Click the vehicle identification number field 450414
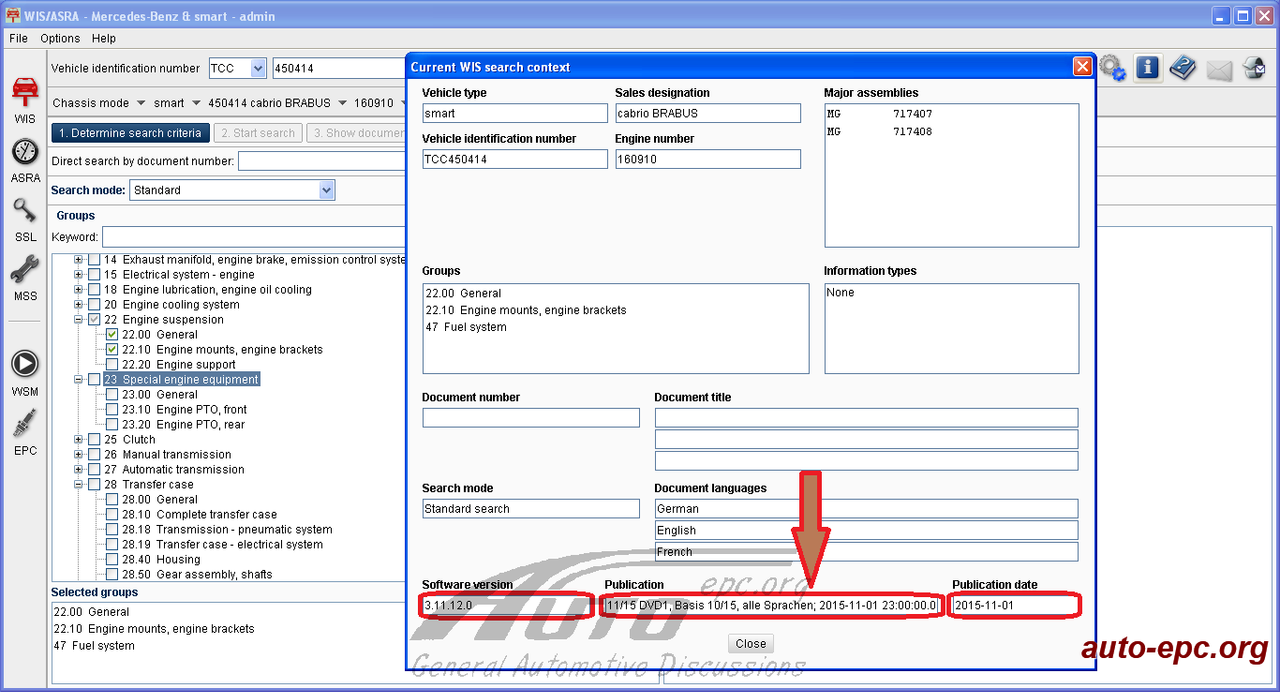1280x692 pixels. point(338,69)
